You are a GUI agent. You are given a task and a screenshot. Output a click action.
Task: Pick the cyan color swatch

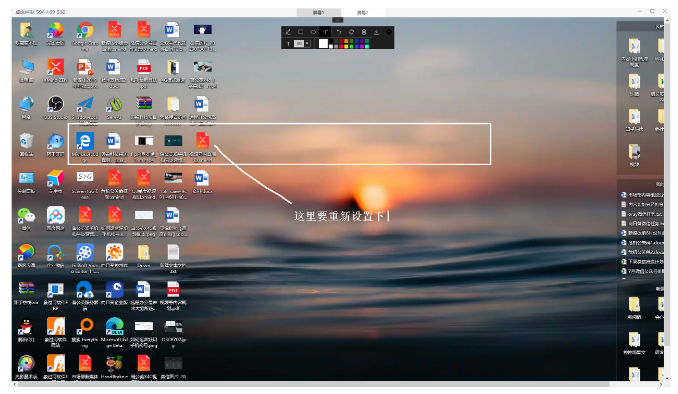367,46
